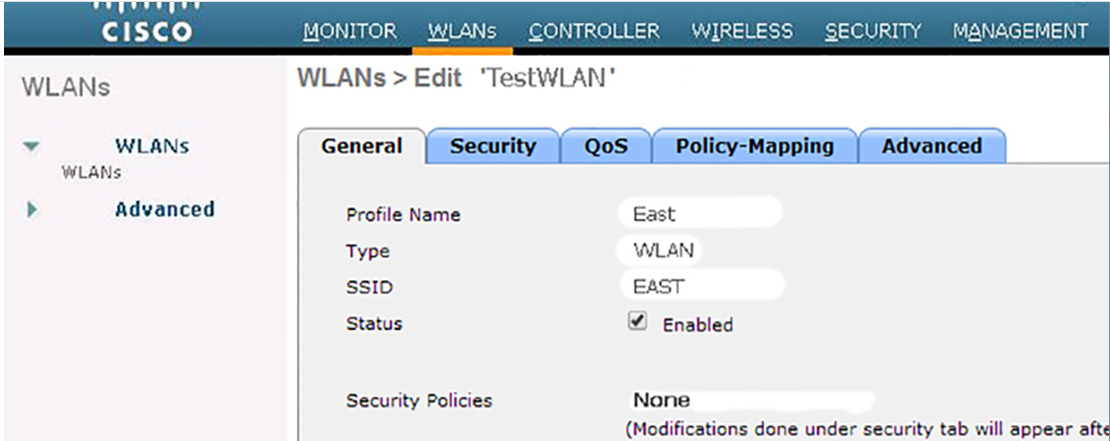Click the bold WLANs sidebar heading link
1110x441 pixels.
click(152, 147)
